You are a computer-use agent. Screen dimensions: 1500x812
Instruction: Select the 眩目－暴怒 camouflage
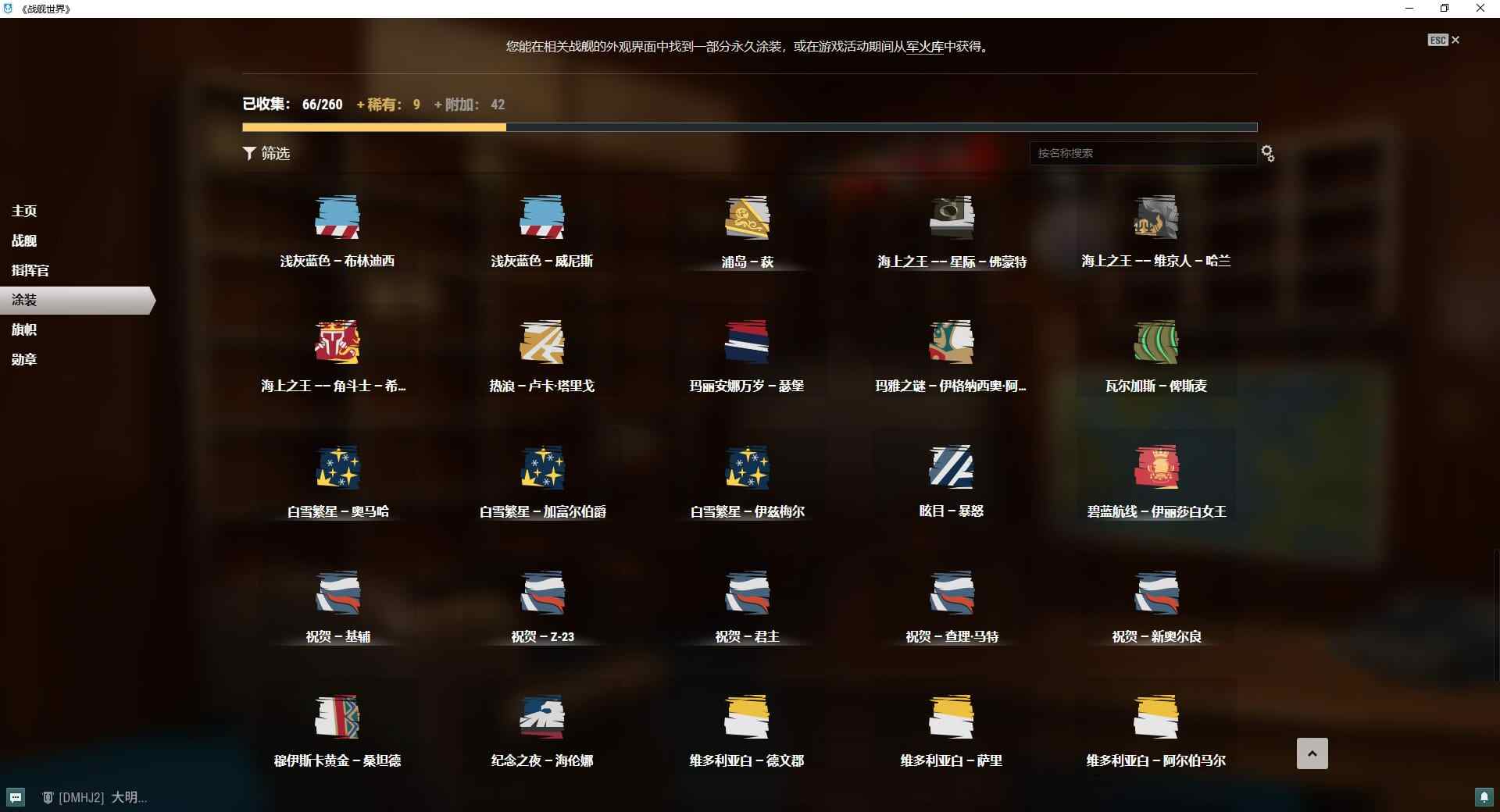952,476
